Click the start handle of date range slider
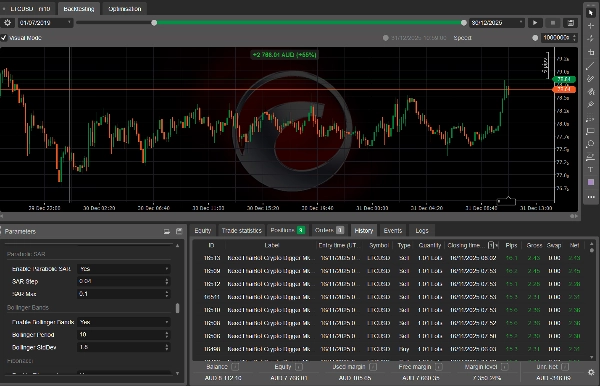 click(154, 23)
